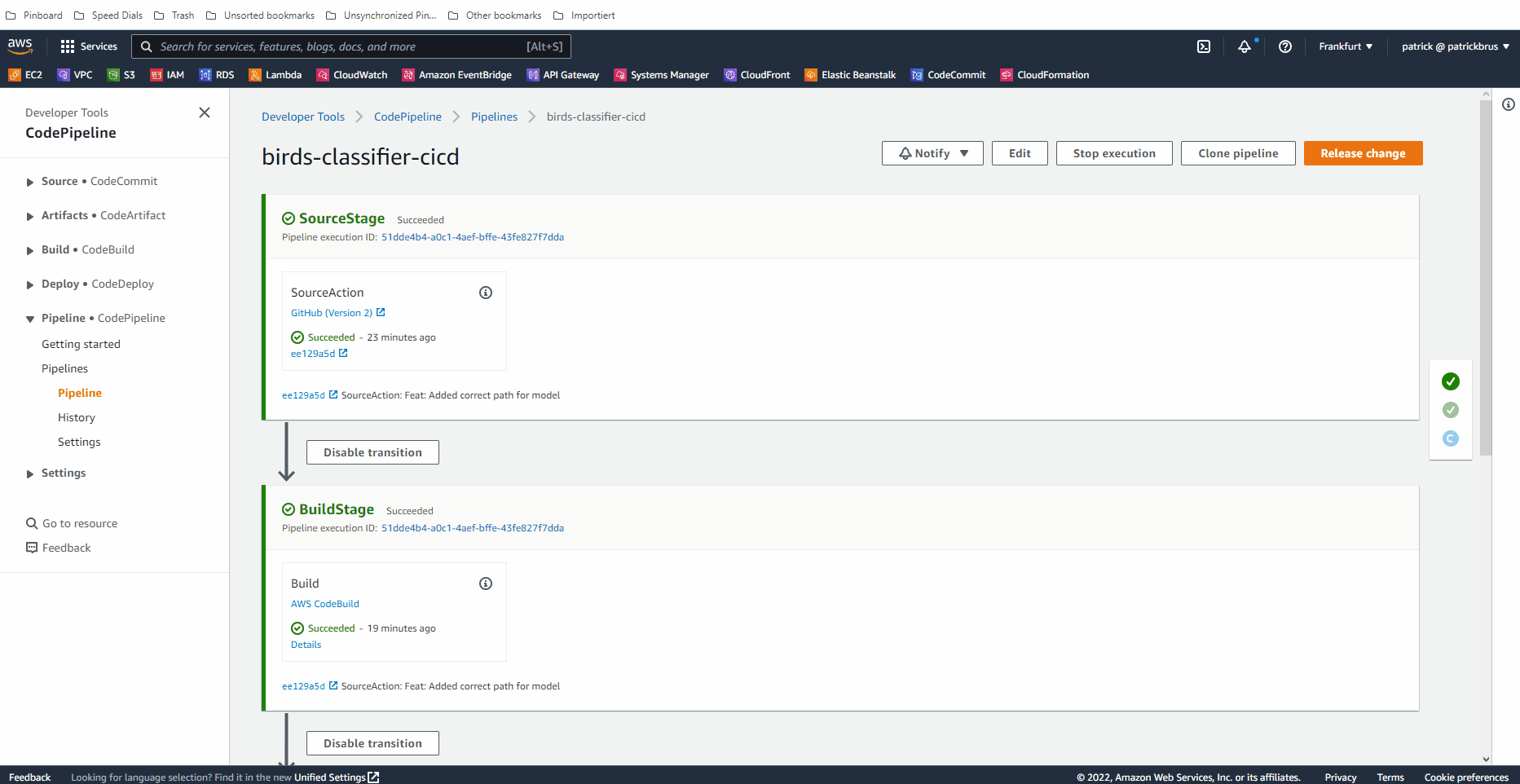
Task: Show Build action info icon details
Action: (486, 584)
